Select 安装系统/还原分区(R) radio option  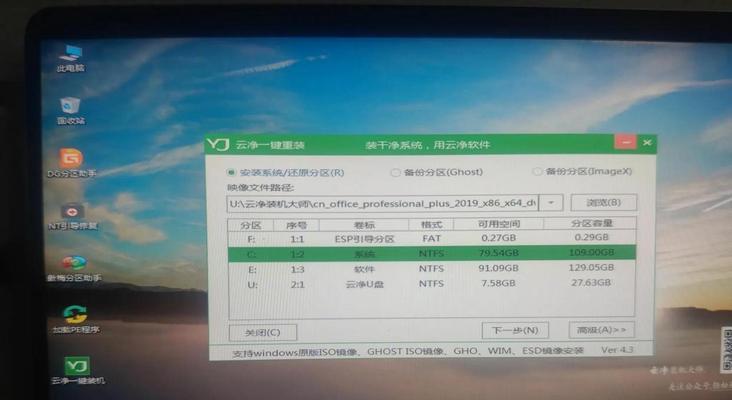[x=286, y=172]
